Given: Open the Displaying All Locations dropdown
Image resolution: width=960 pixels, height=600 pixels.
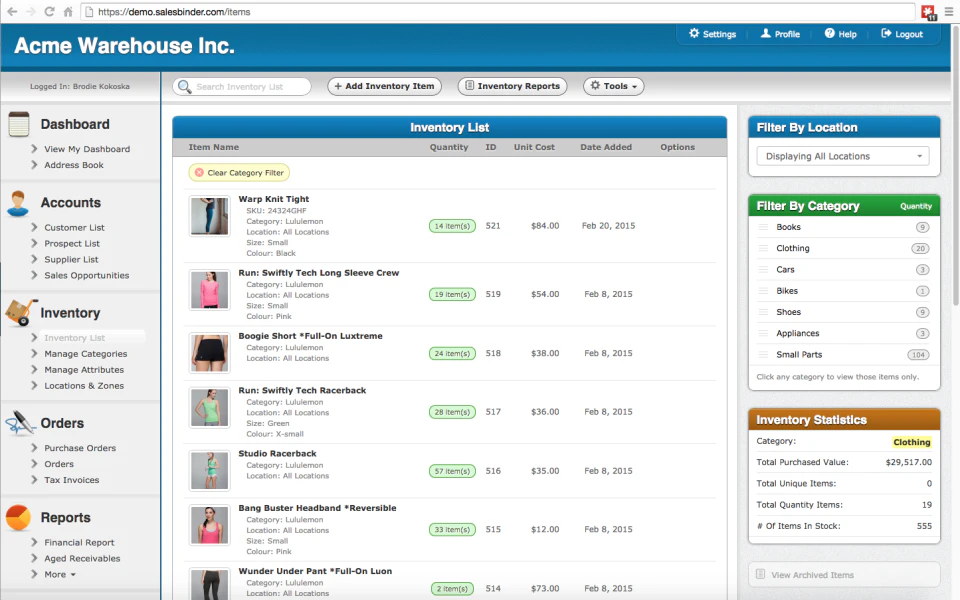Looking at the screenshot, I should coord(843,156).
